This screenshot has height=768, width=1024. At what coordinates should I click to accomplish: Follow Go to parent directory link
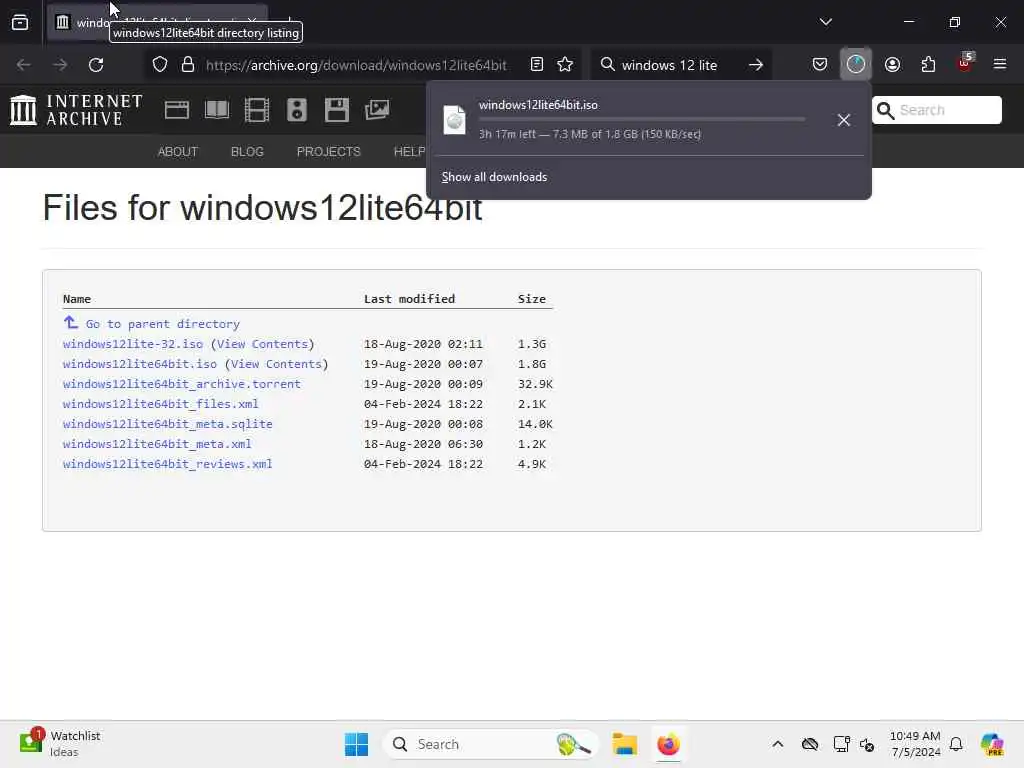163,324
